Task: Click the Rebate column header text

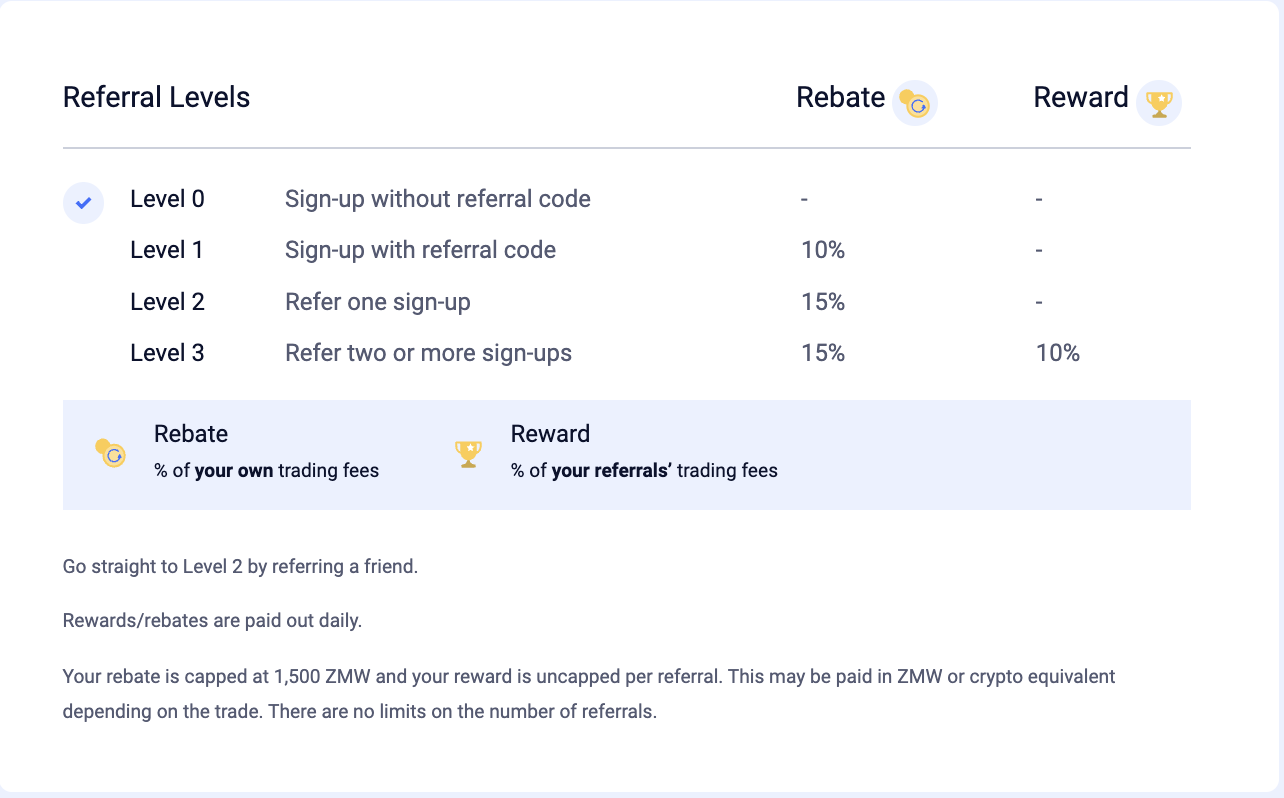Action: [841, 98]
